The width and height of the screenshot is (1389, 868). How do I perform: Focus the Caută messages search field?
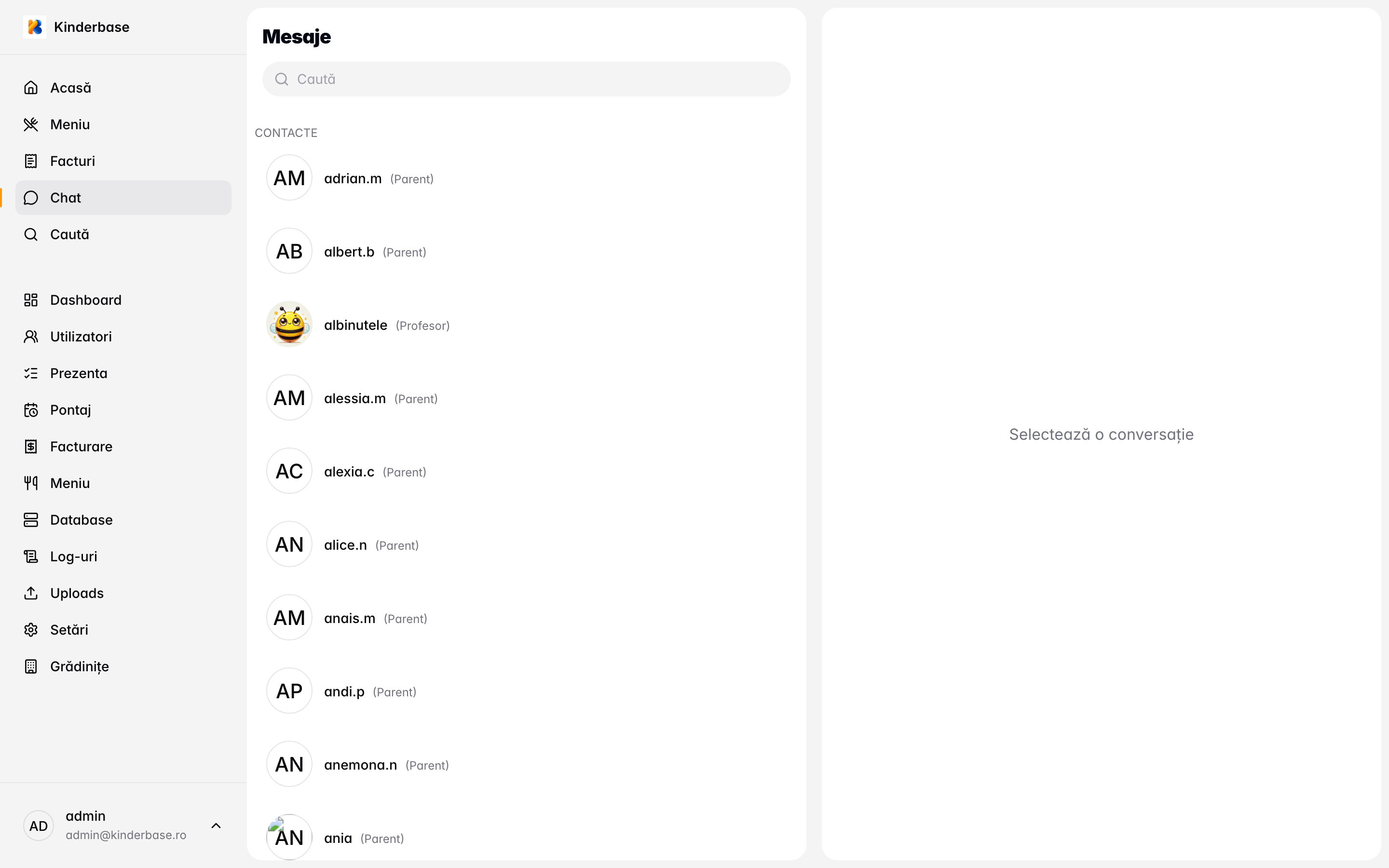tap(526, 79)
